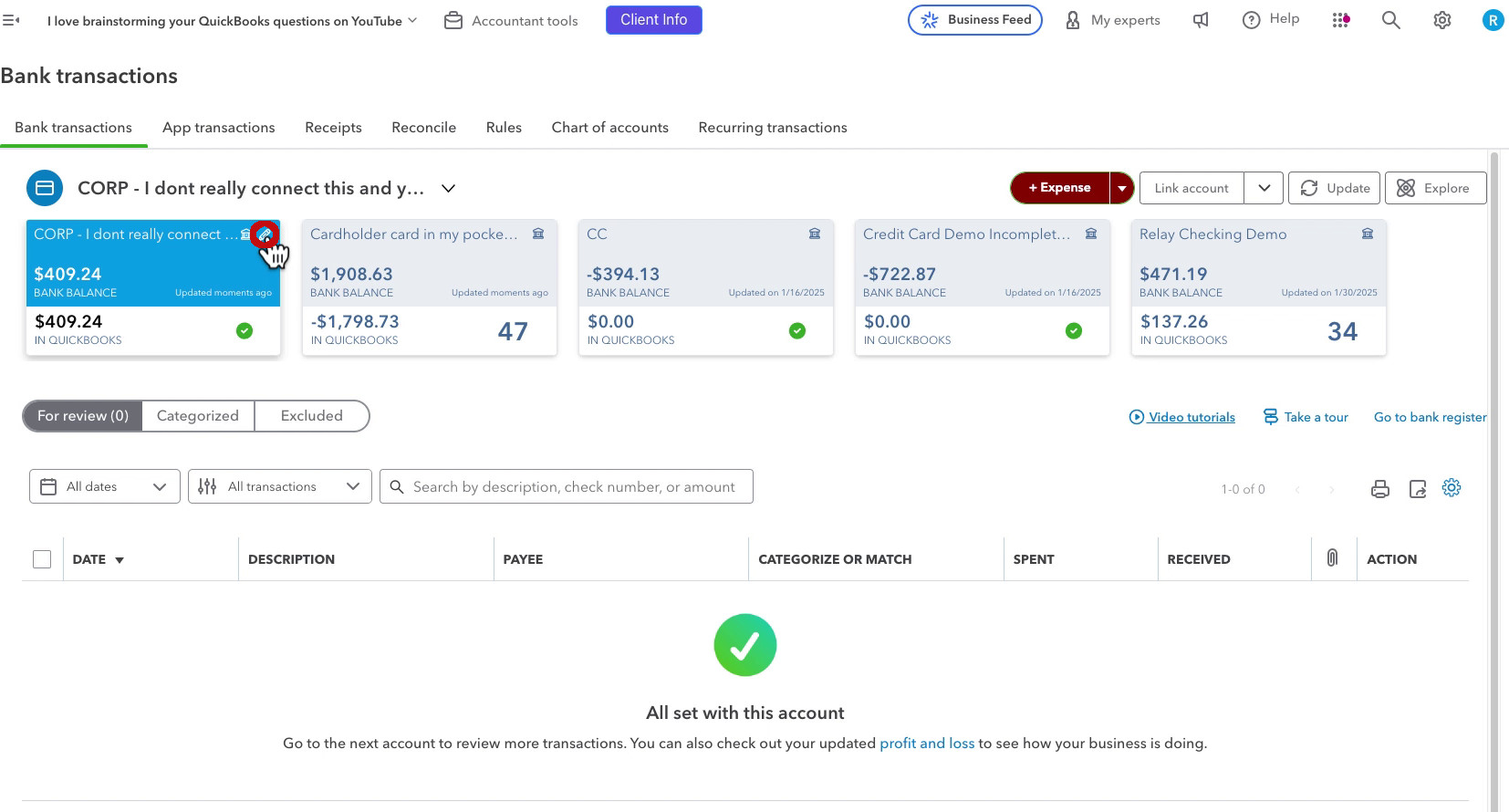Print the transaction list using printer icon
This screenshot has width=1509, height=812.
point(1380,489)
